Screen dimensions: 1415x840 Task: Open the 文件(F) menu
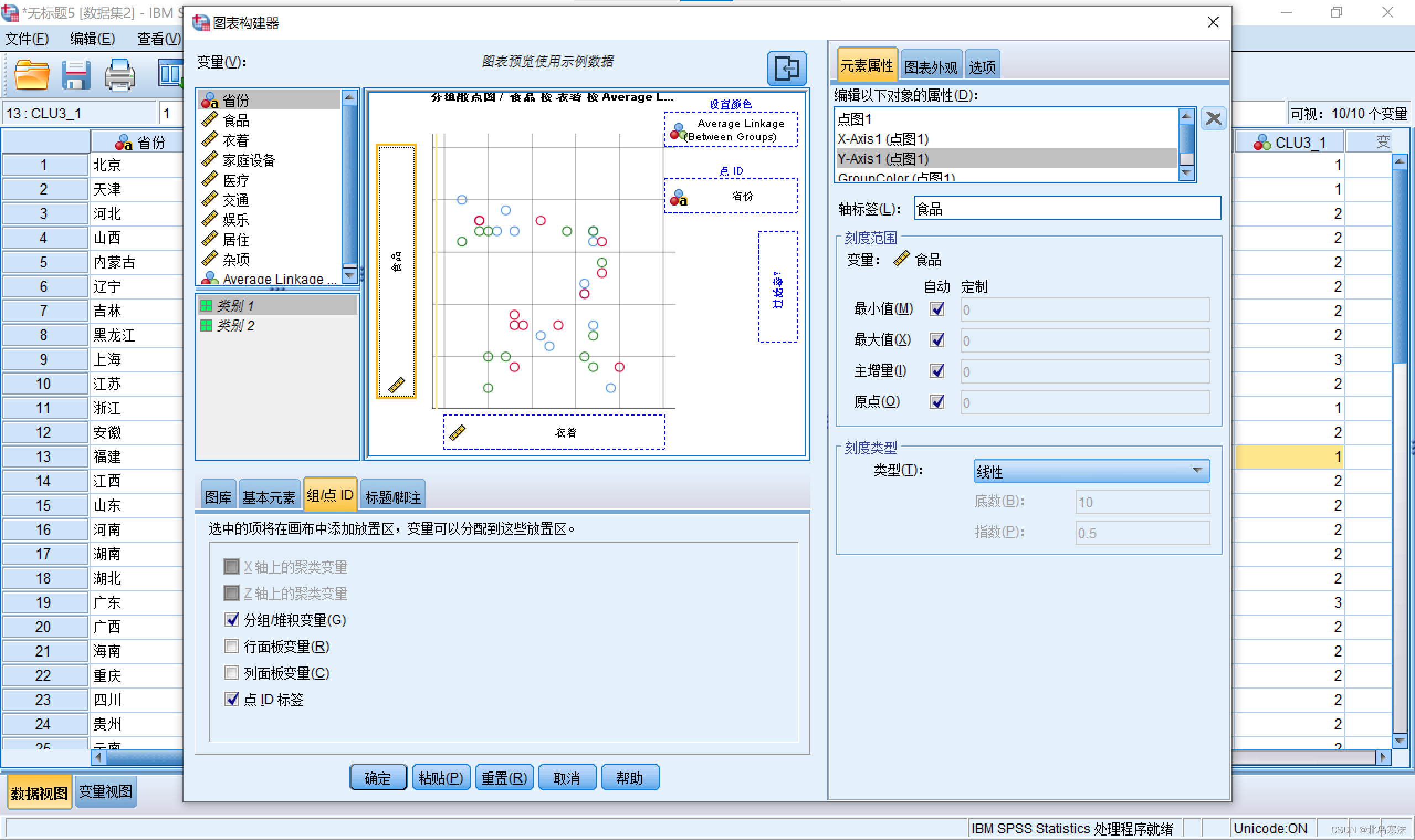click(x=27, y=39)
